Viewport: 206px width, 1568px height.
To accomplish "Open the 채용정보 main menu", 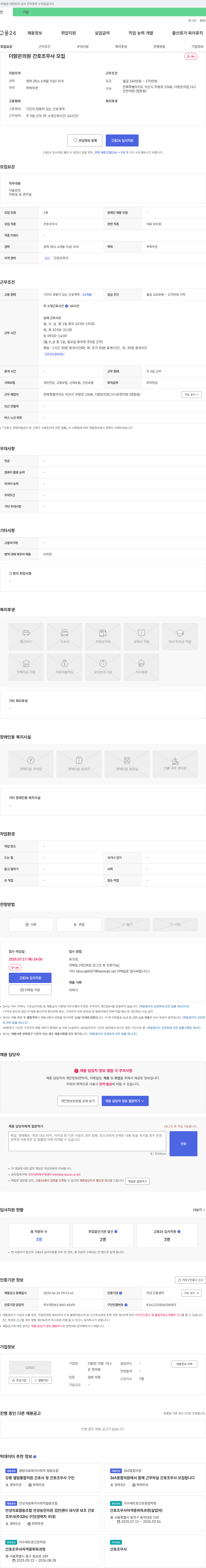I will click(35, 33).
